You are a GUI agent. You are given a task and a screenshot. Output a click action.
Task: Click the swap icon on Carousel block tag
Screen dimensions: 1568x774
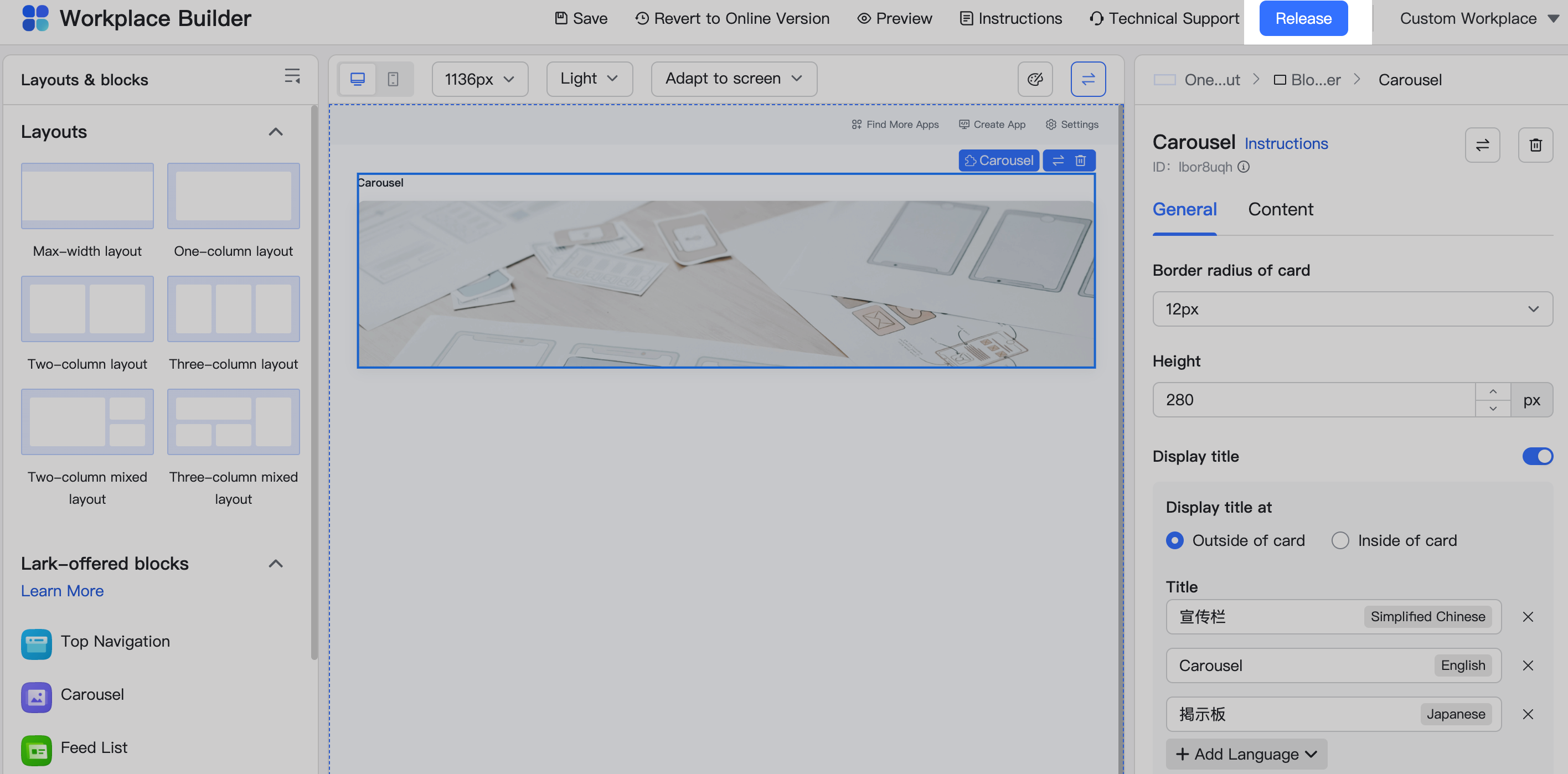(x=1058, y=161)
